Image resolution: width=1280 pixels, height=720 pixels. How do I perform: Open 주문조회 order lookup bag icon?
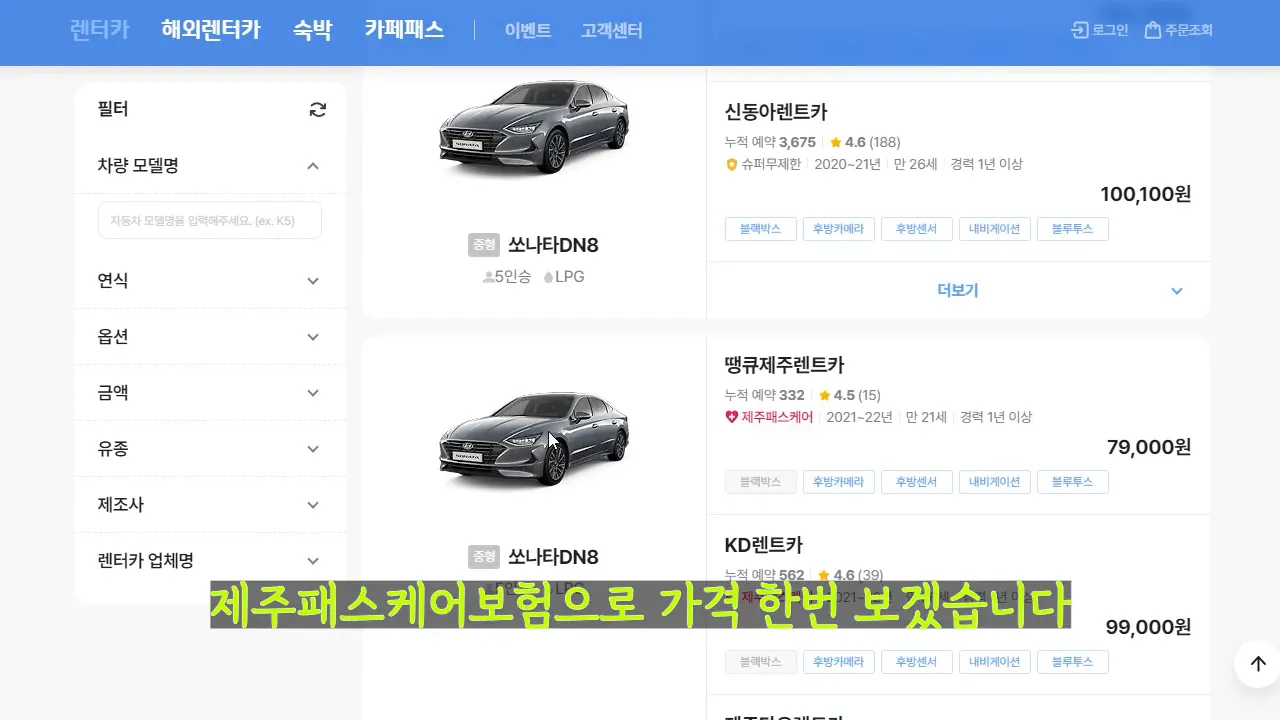(x=1178, y=30)
